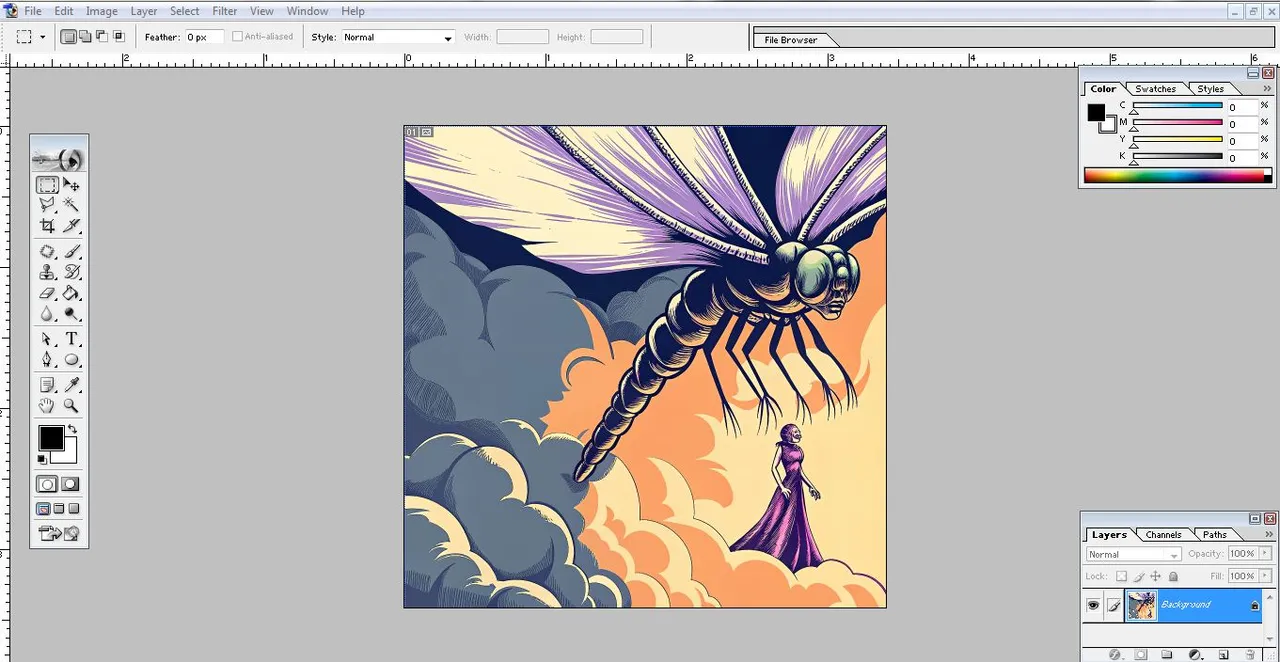This screenshot has width=1280, height=662.
Task: Create a new layer
Action: pos(1223,655)
